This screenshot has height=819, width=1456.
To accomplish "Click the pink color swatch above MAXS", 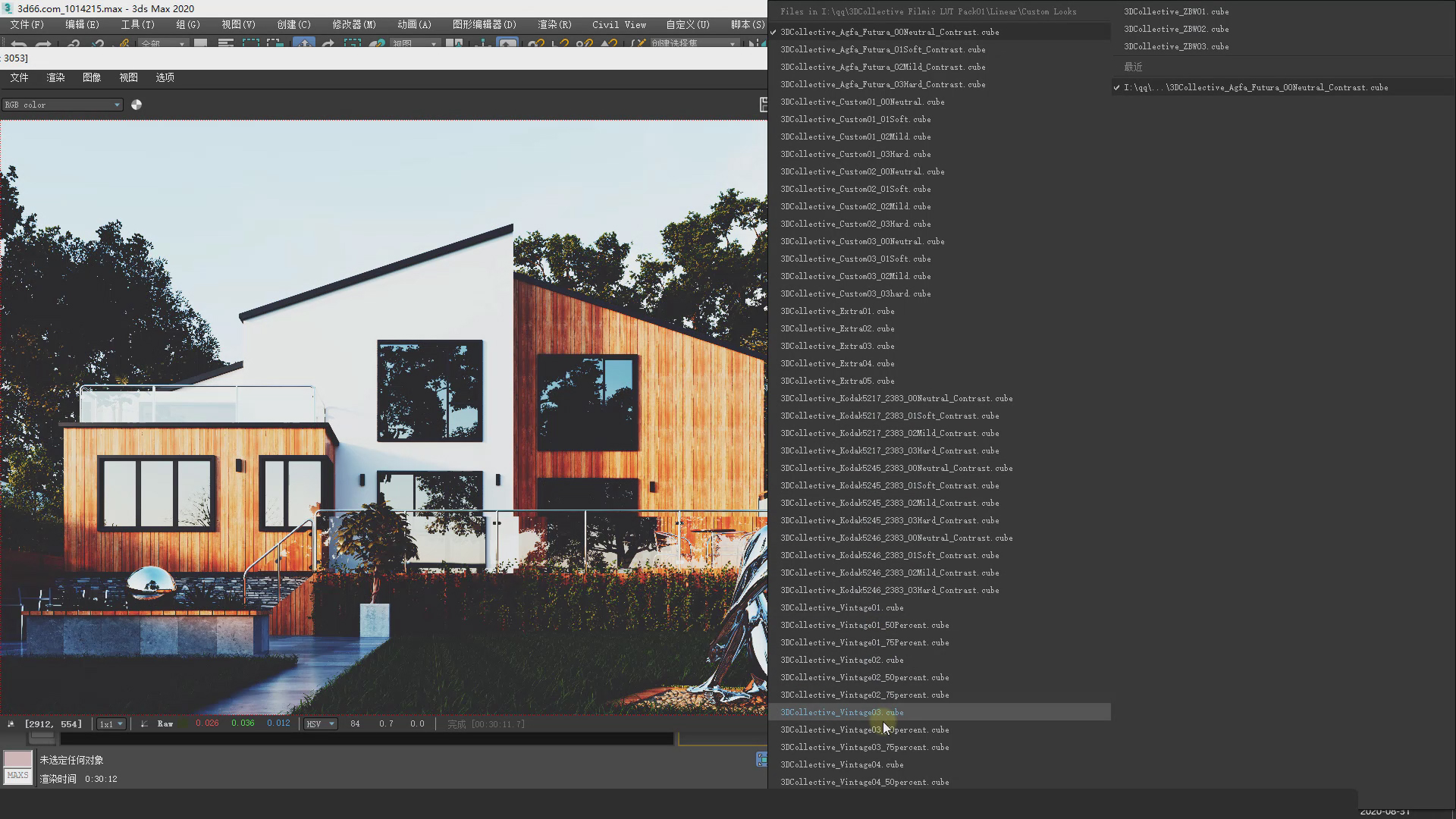I will tap(17, 758).
